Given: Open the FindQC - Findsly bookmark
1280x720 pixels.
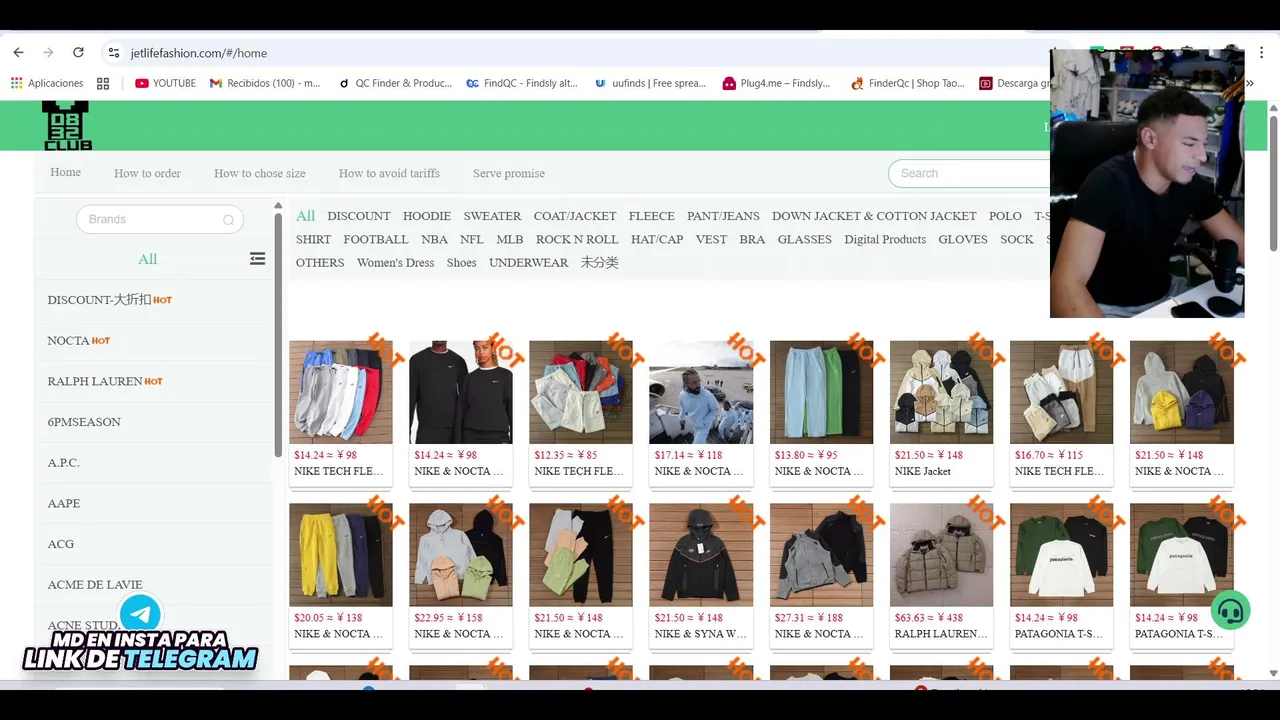Looking at the screenshot, I should click(x=522, y=83).
